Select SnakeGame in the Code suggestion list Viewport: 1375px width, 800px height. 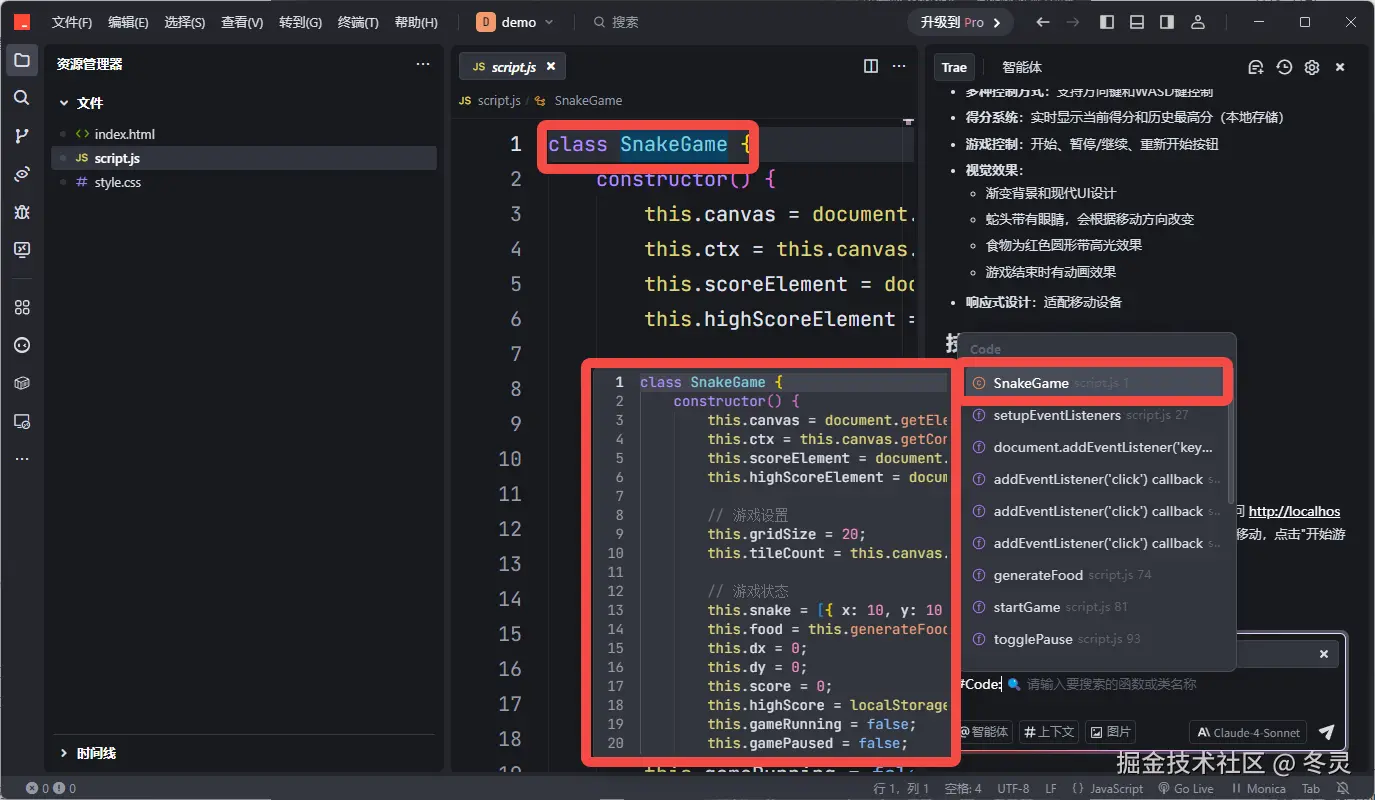1095,383
